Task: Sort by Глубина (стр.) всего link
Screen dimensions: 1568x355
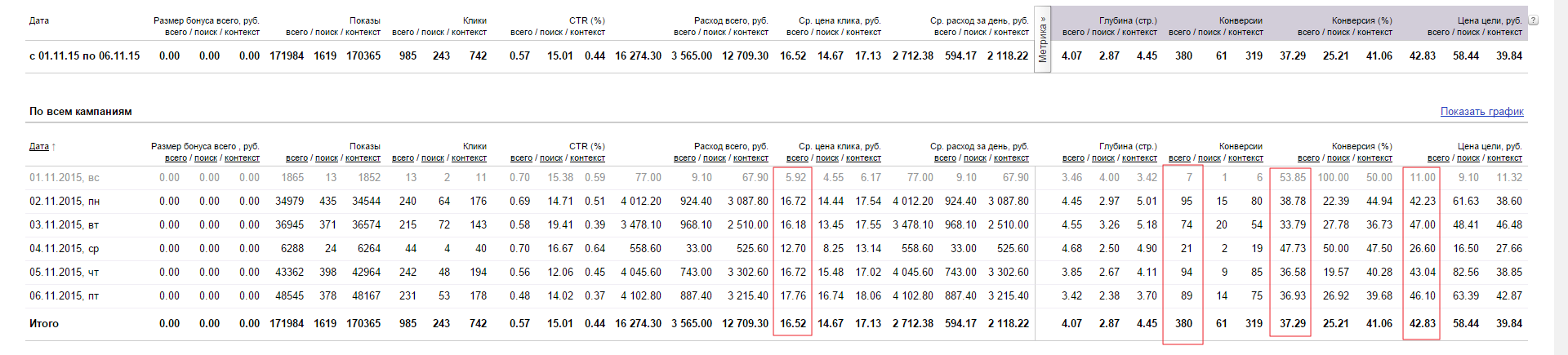Action: [x=1073, y=158]
